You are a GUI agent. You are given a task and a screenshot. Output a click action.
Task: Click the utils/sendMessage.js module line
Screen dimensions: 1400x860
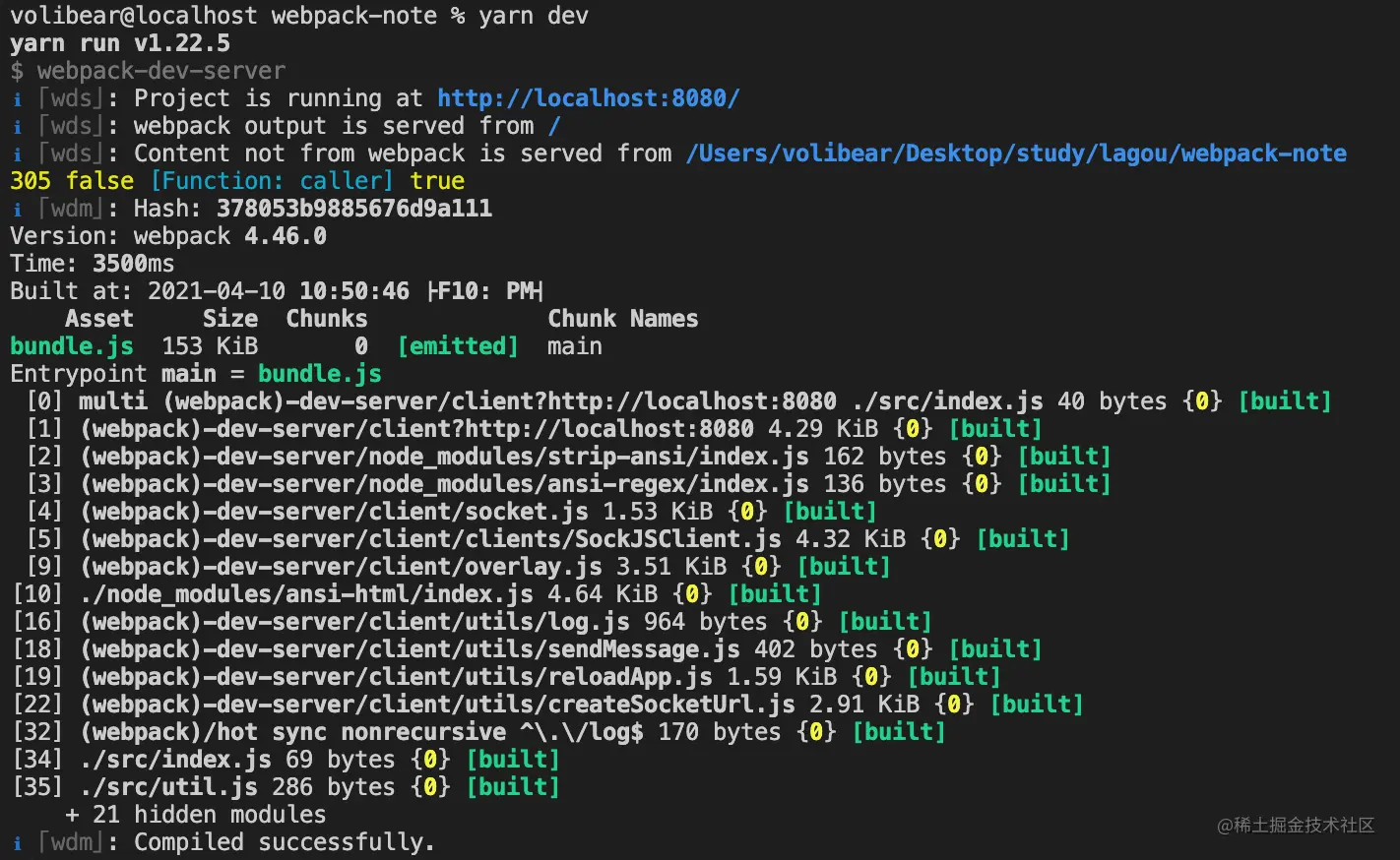[528, 649]
